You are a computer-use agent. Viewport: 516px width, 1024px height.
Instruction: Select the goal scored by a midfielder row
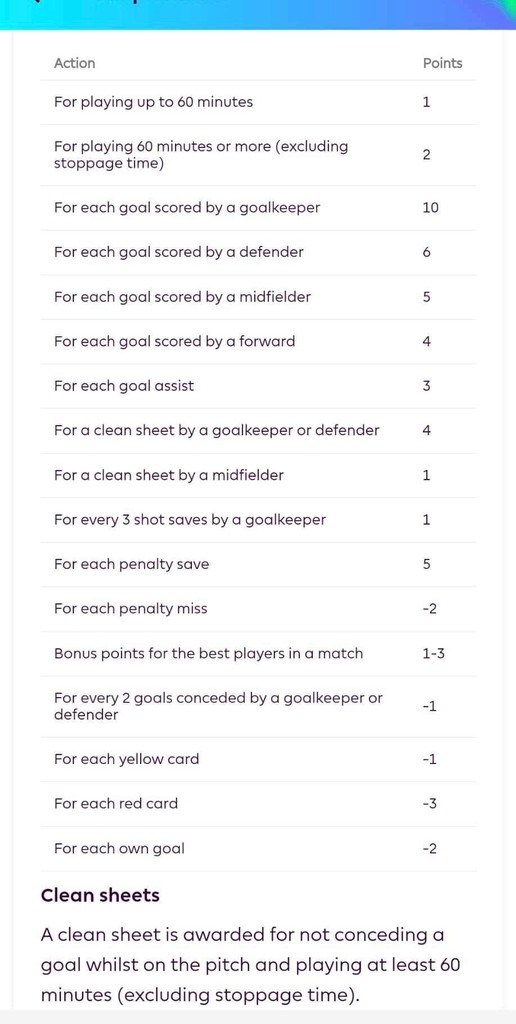click(258, 297)
